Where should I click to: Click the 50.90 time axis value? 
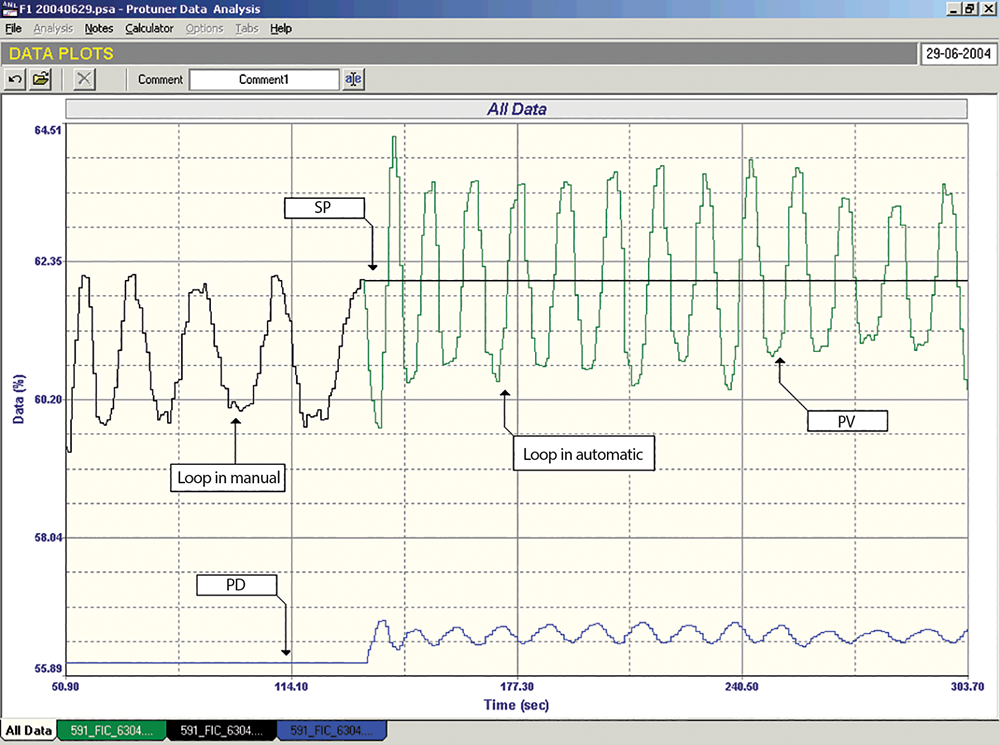(x=65, y=686)
